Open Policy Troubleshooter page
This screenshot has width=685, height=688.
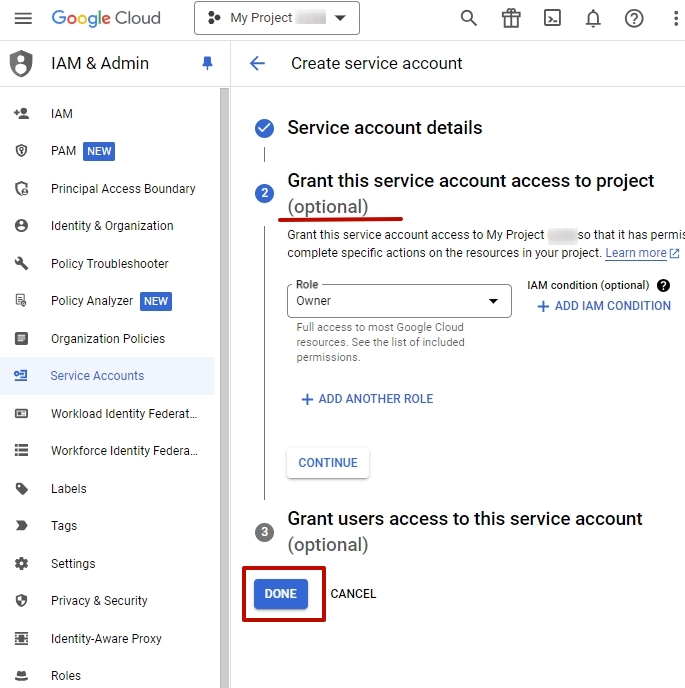click(x=108, y=264)
